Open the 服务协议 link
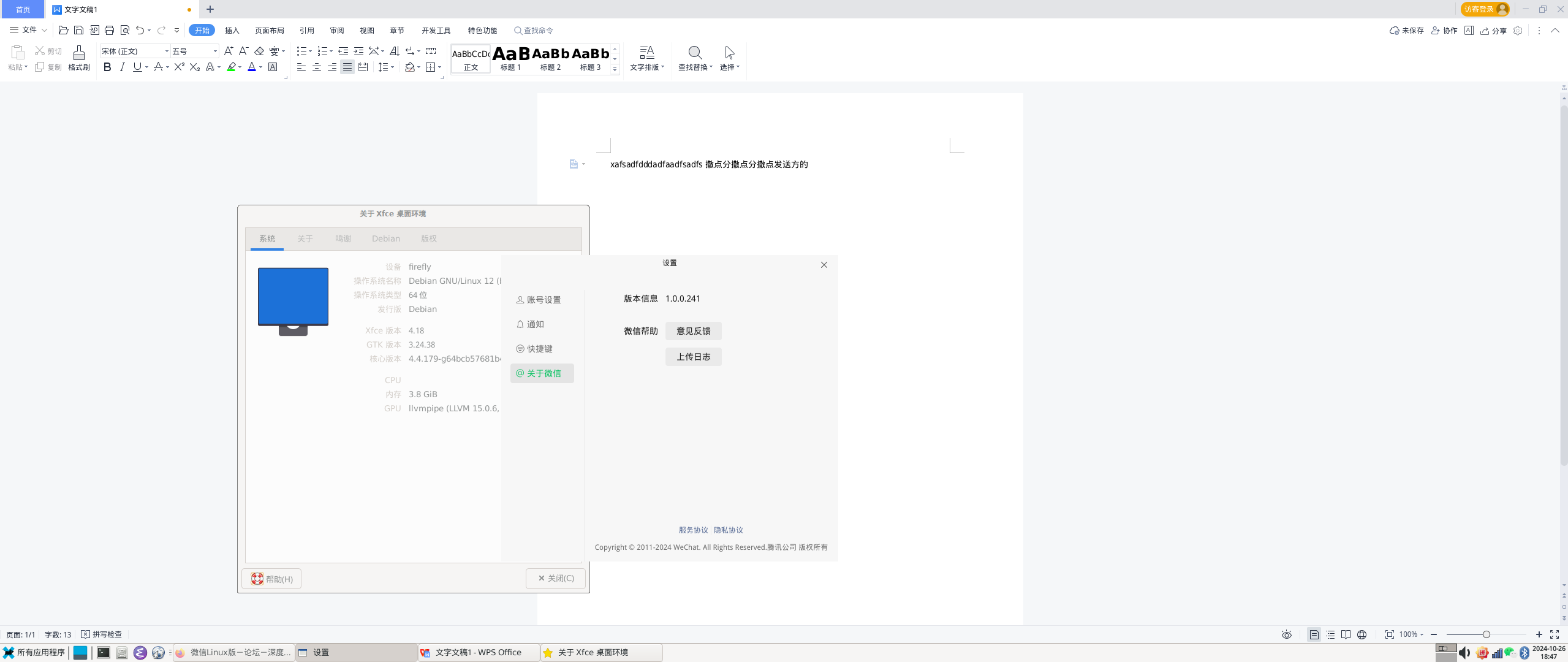 (x=693, y=530)
